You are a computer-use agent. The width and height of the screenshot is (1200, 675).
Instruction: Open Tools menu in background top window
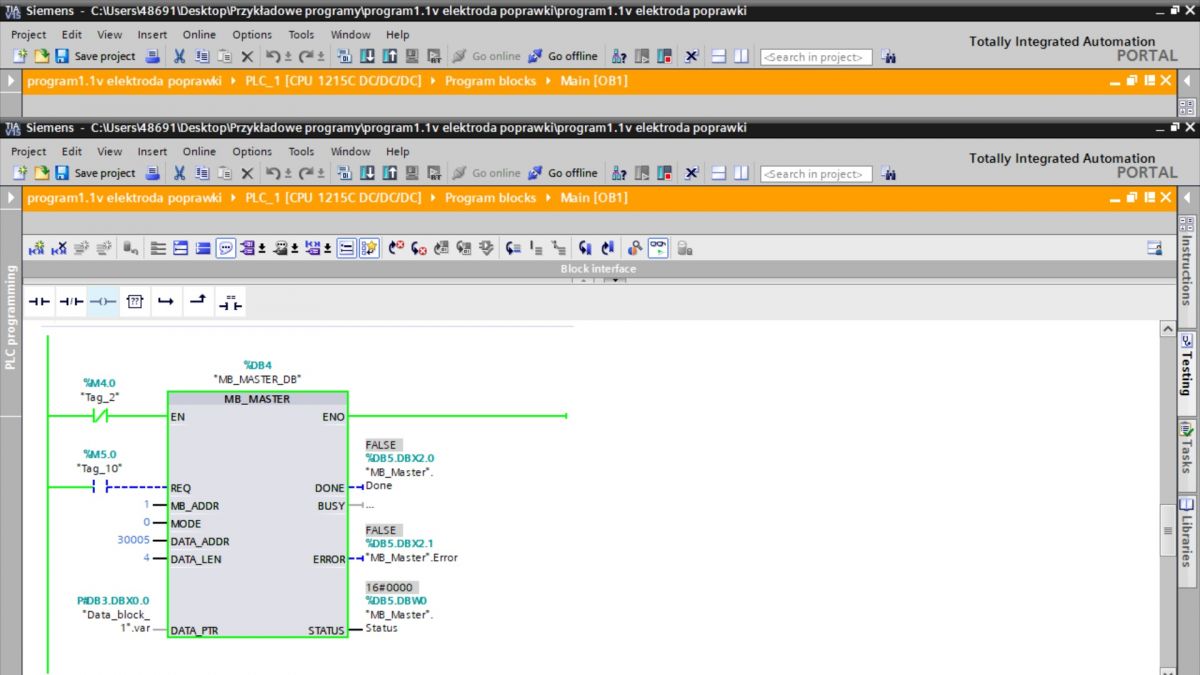pos(301,35)
